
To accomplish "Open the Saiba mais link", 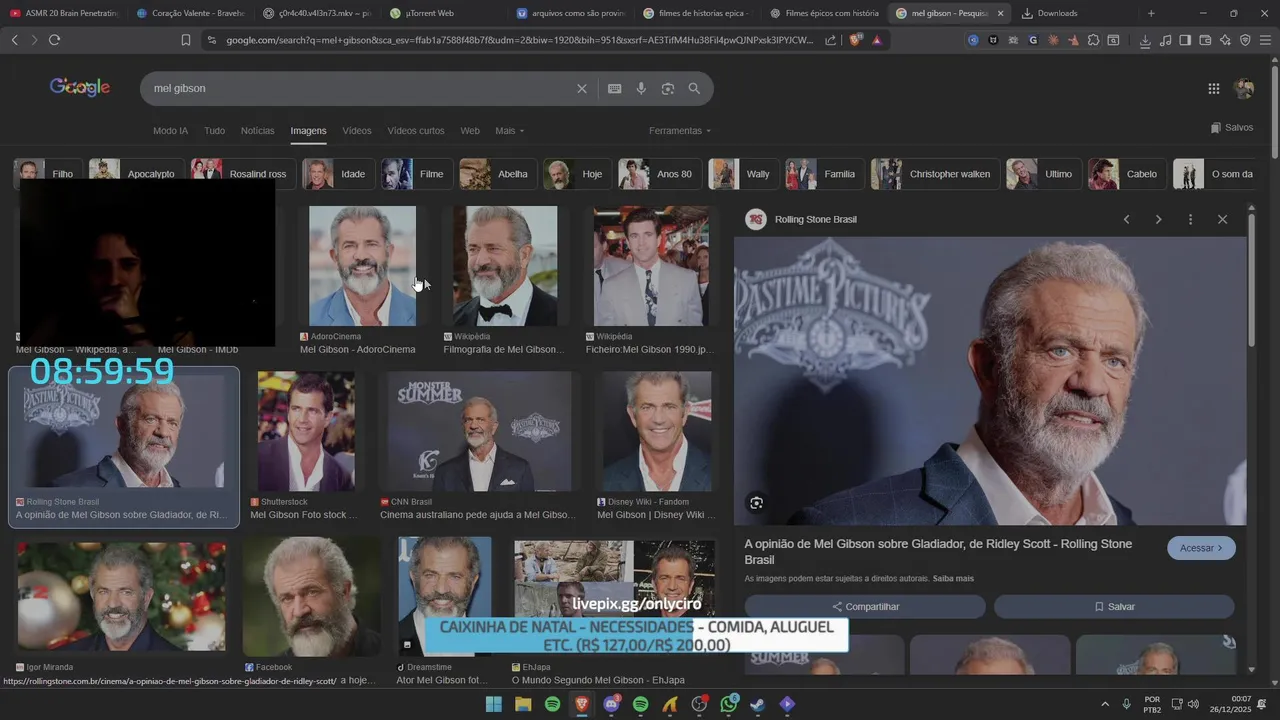I will point(953,579).
